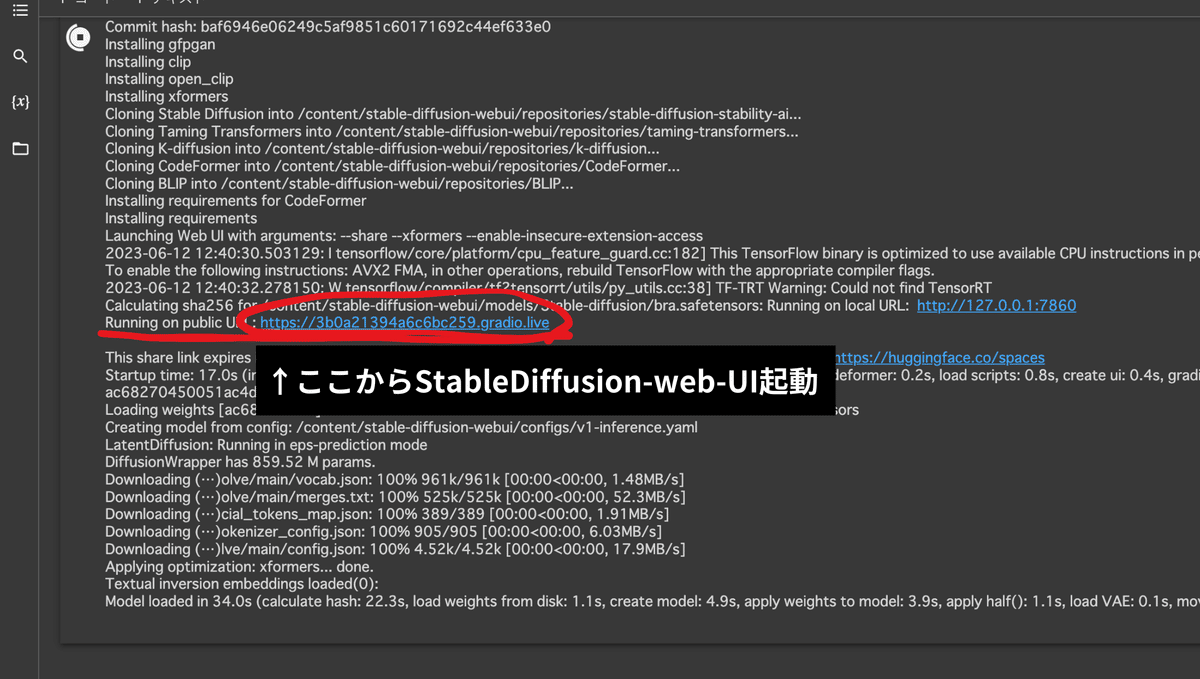This screenshot has width=1200, height=679.
Task: Click the 'Cloning K-diffusion into' line
Action: [x=382, y=149]
